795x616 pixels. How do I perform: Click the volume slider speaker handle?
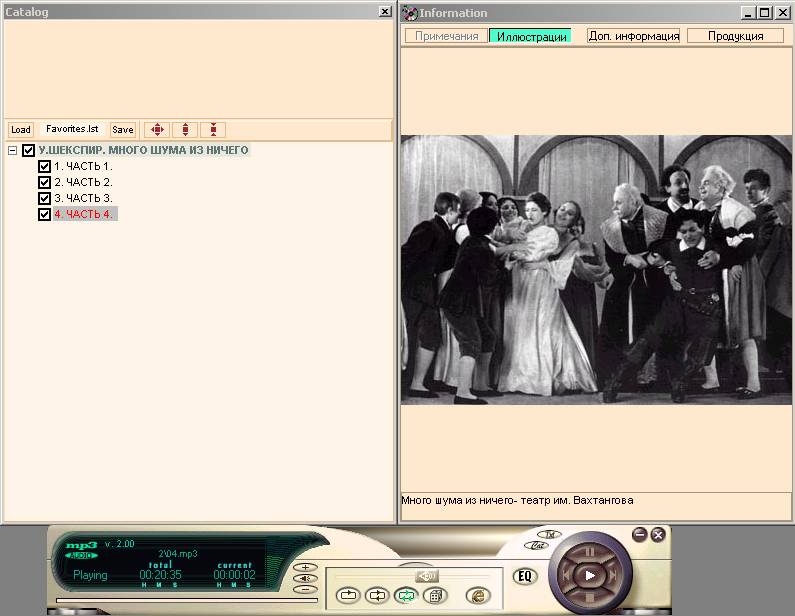coord(427,576)
